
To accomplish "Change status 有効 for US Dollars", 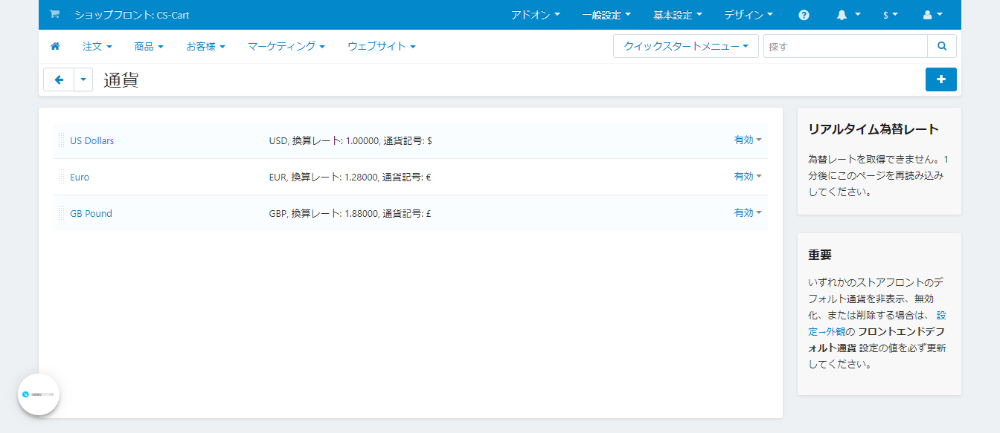I will tap(747, 140).
